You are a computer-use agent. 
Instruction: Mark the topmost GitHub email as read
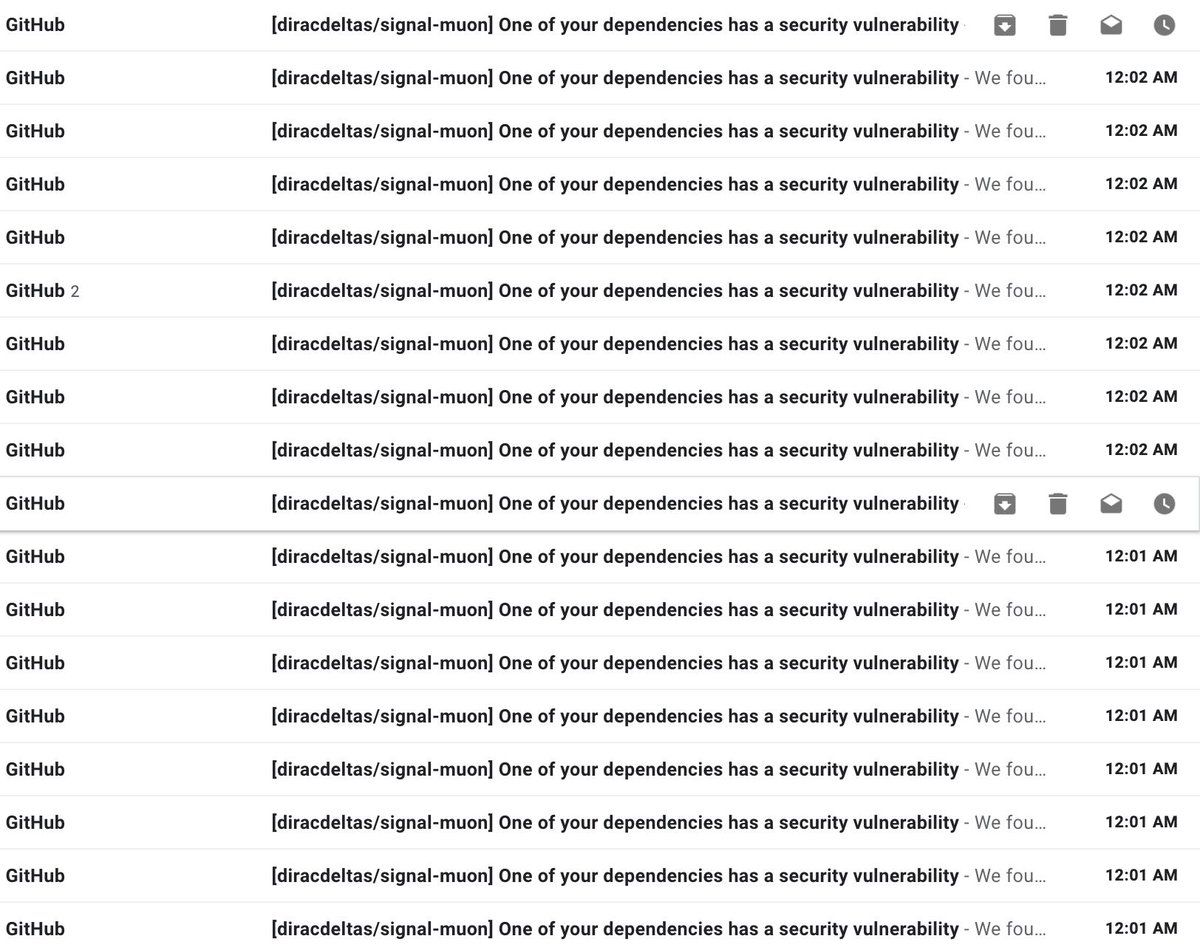tap(1111, 26)
